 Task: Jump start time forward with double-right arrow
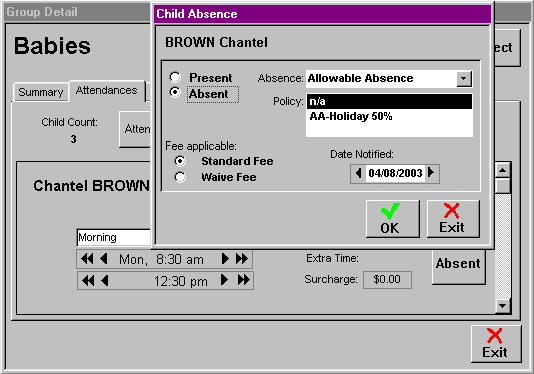242,259
